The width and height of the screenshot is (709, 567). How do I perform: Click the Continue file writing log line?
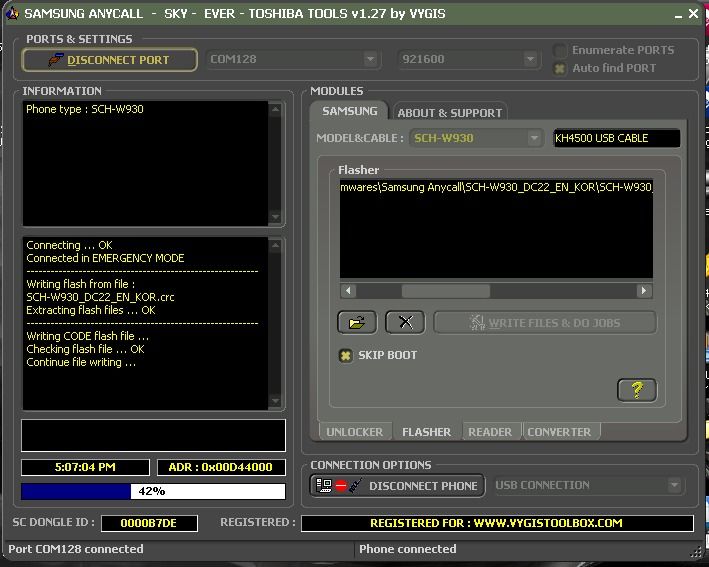(81, 362)
